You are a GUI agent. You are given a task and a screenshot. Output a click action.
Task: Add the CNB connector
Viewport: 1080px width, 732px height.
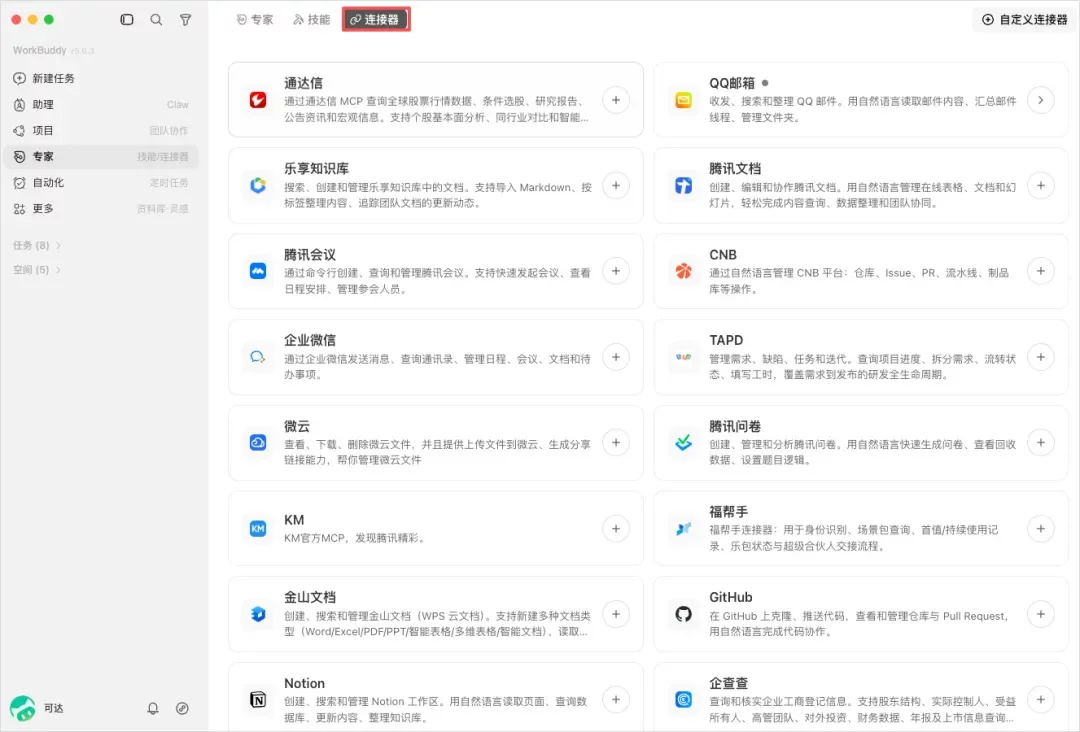pyautogui.click(x=1041, y=271)
